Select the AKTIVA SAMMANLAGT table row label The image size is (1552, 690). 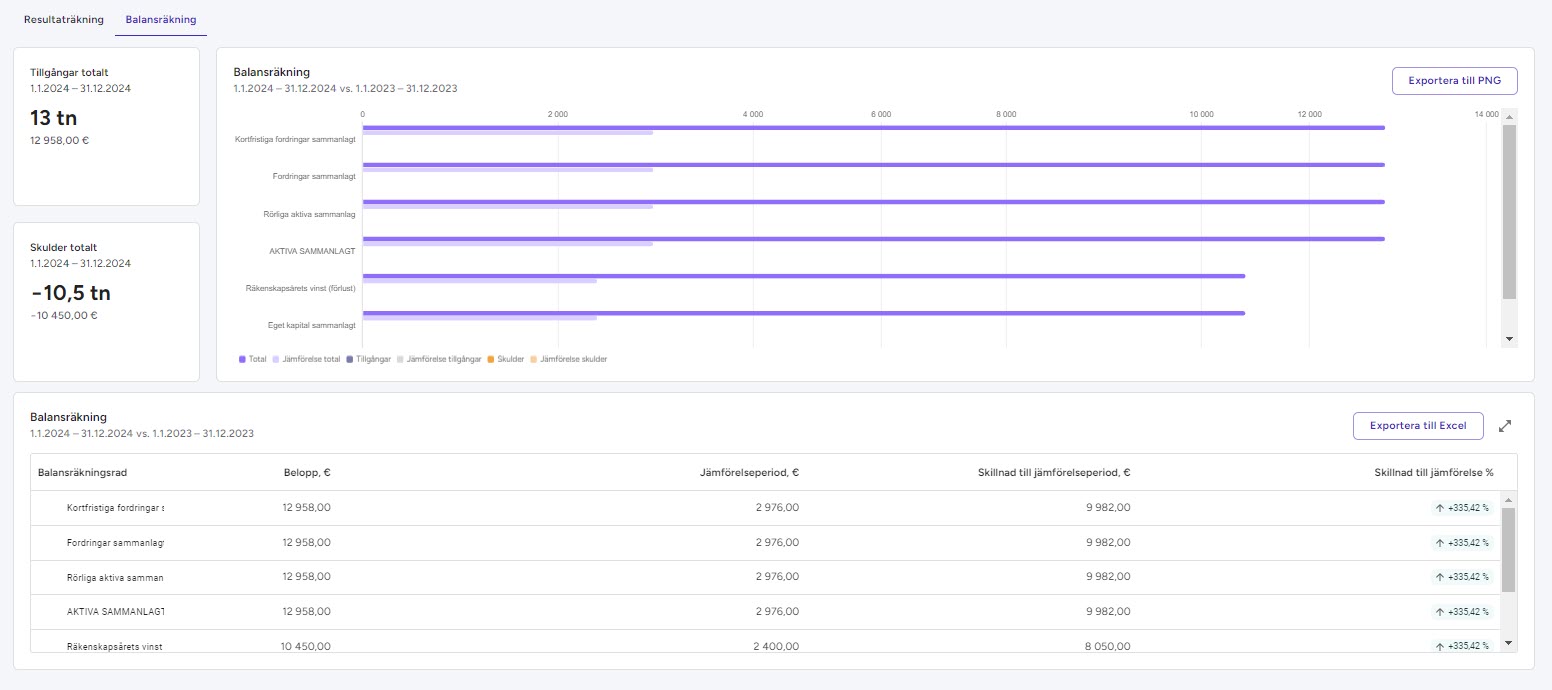(115, 612)
